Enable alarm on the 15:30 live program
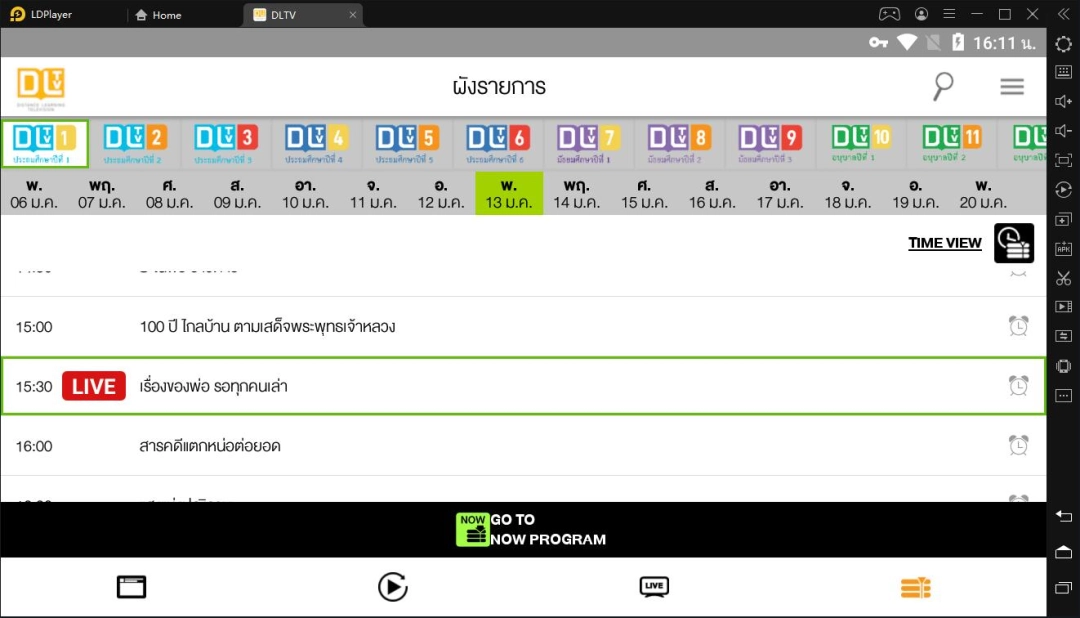The height and width of the screenshot is (618, 1080). (1018, 386)
